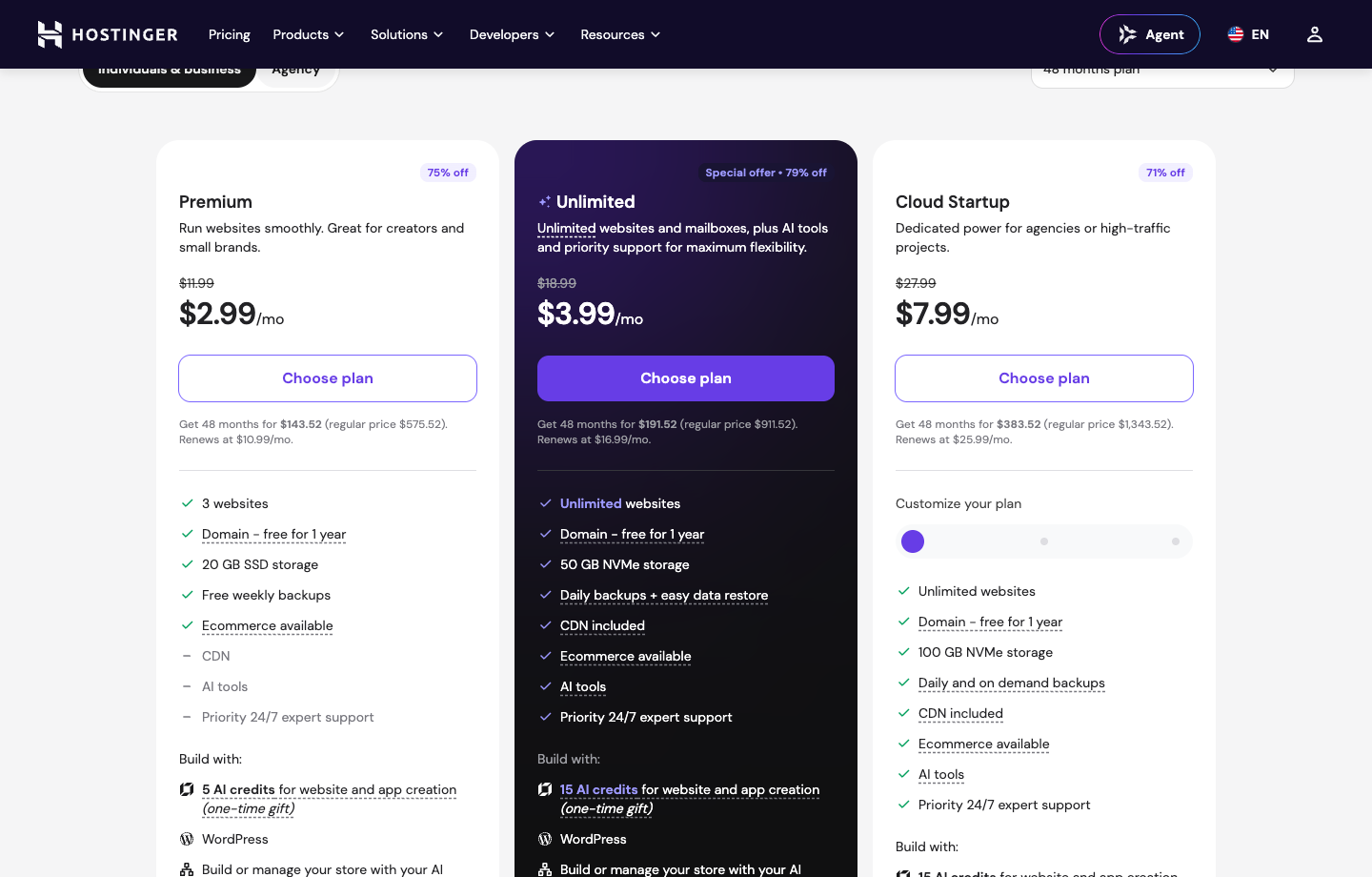
Task: Click WordPress icon in Premium plan
Action: pos(187,839)
